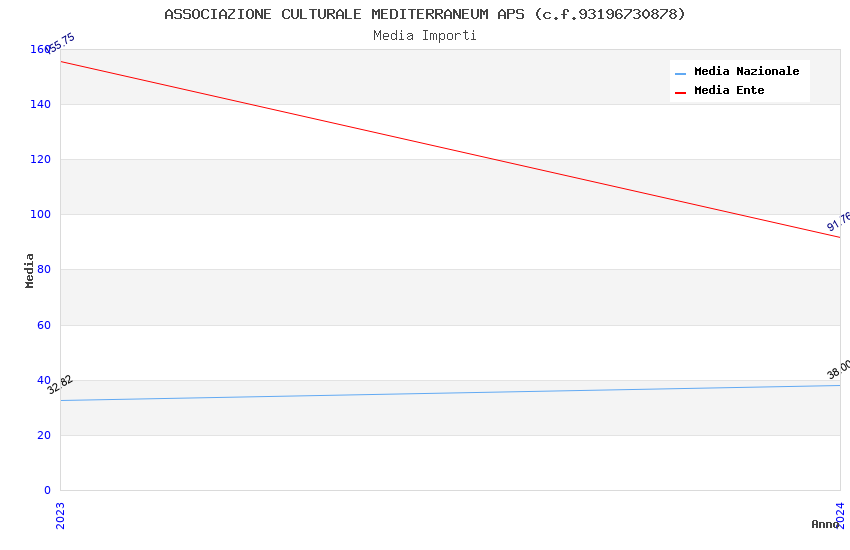Click the 32.82 data point label
Viewport: 850px width, 550px height.
tap(60, 384)
